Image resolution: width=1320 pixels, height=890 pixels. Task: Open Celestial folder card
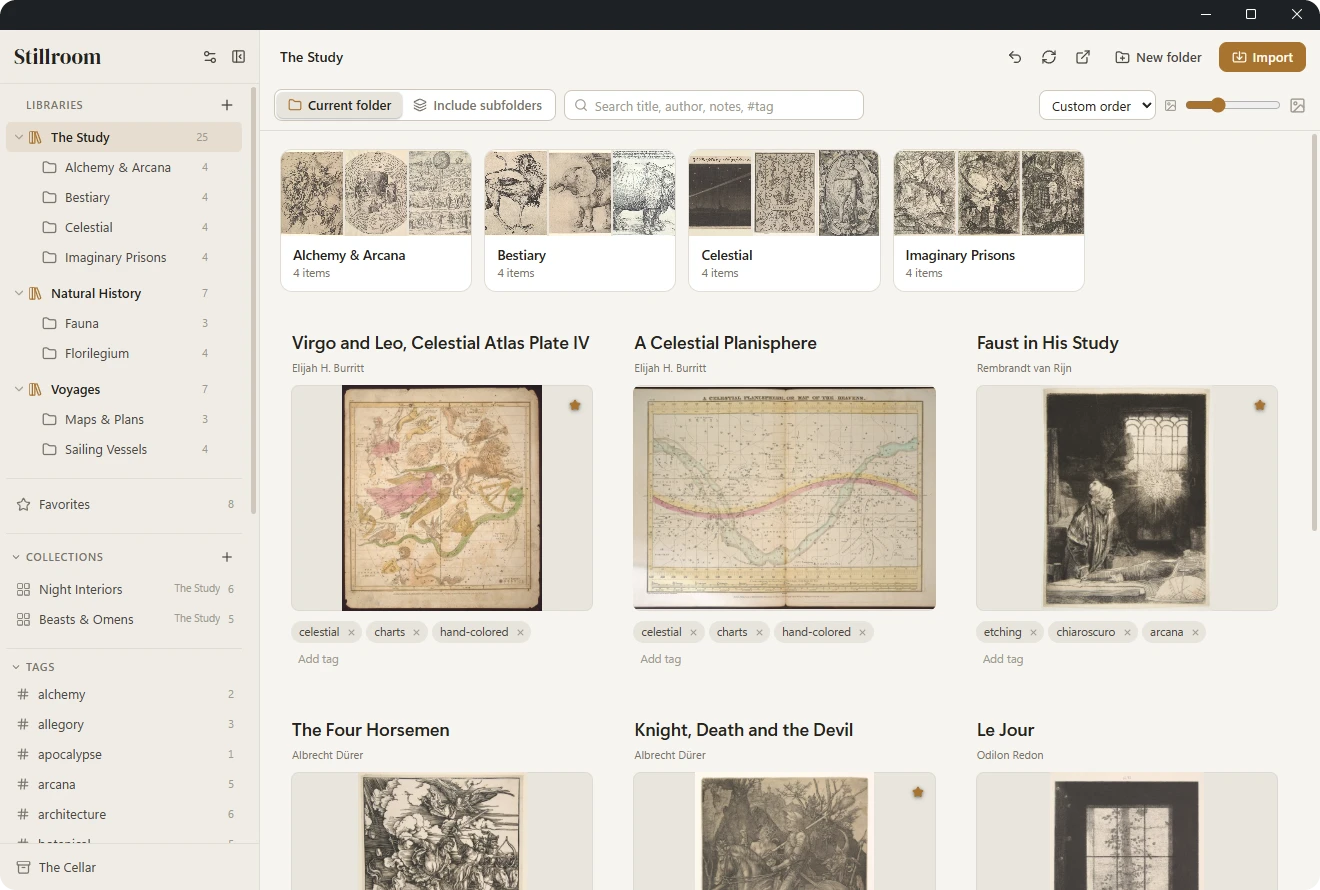coord(784,221)
